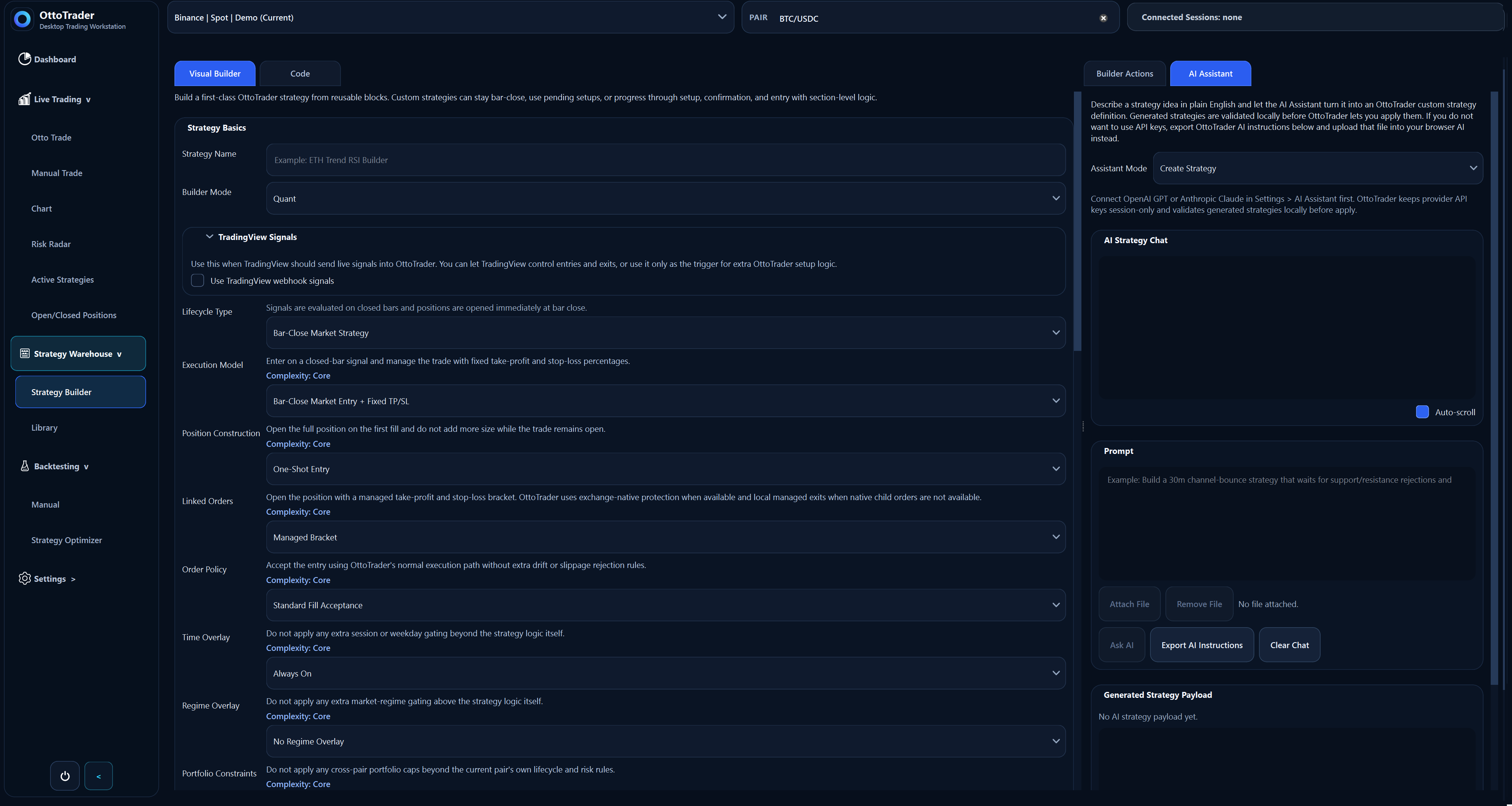Select Strategy Builder in sidebar
This screenshot has width=1512, height=806.
81,392
